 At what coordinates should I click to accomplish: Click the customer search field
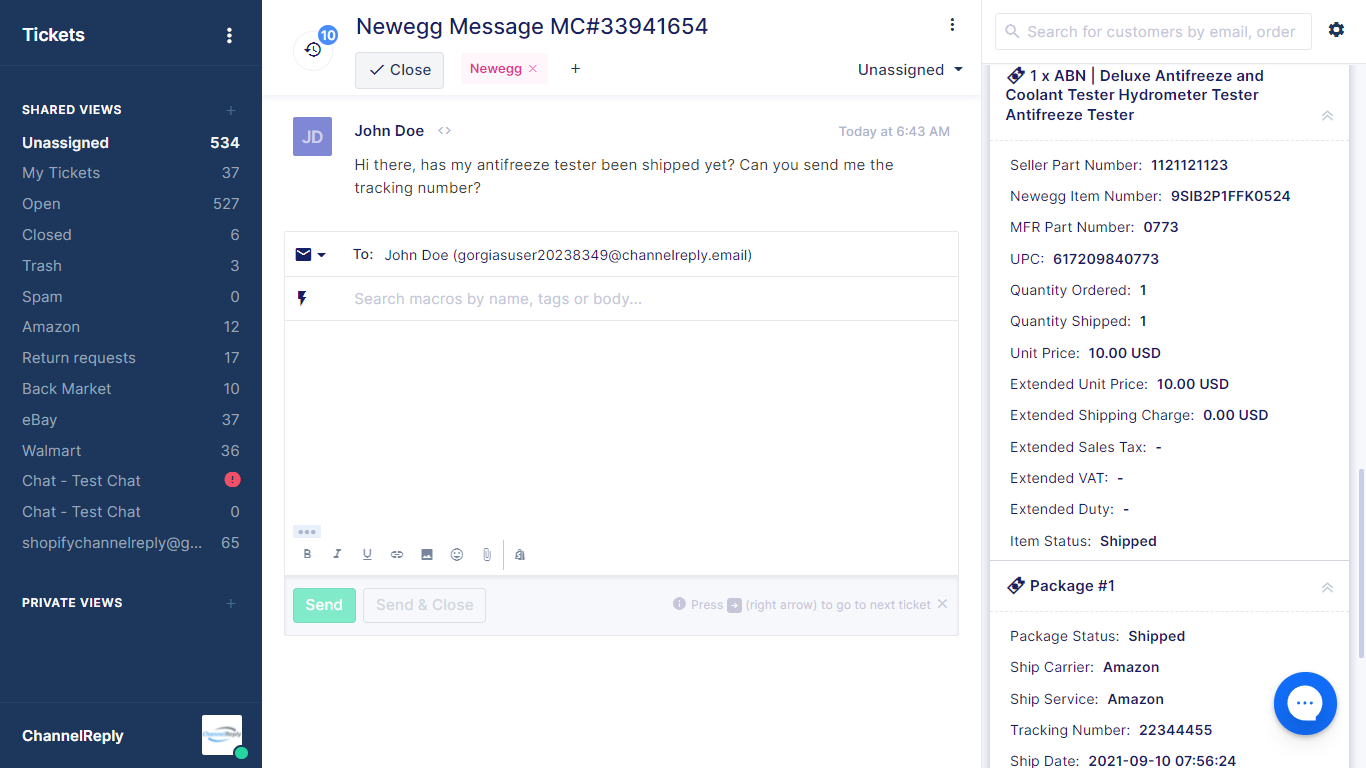pos(1153,32)
